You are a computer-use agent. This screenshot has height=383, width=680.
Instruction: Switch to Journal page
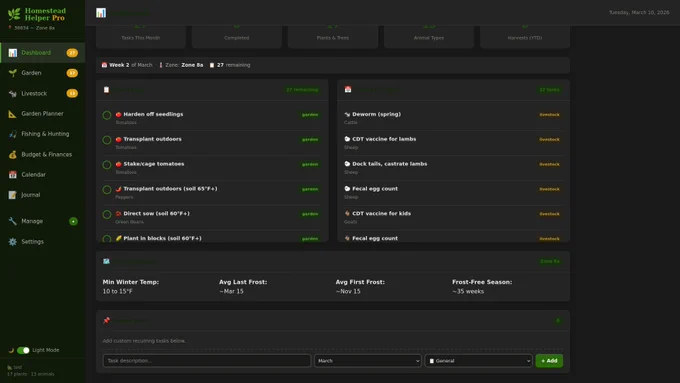42,195
